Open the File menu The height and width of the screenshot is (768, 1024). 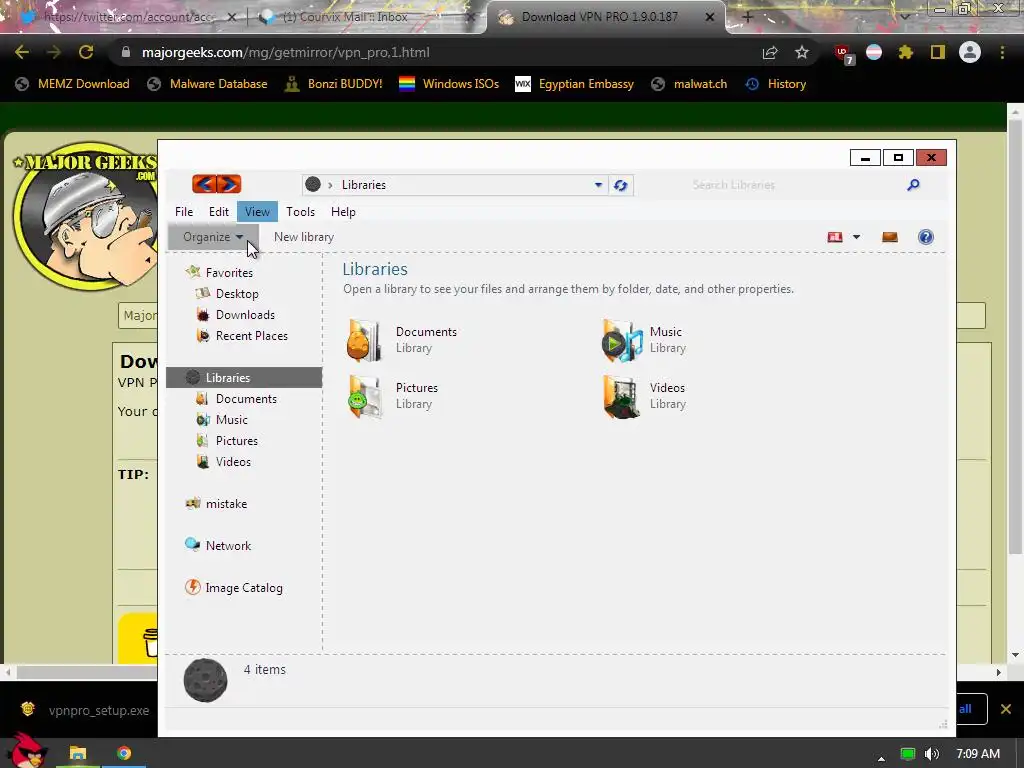184,212
